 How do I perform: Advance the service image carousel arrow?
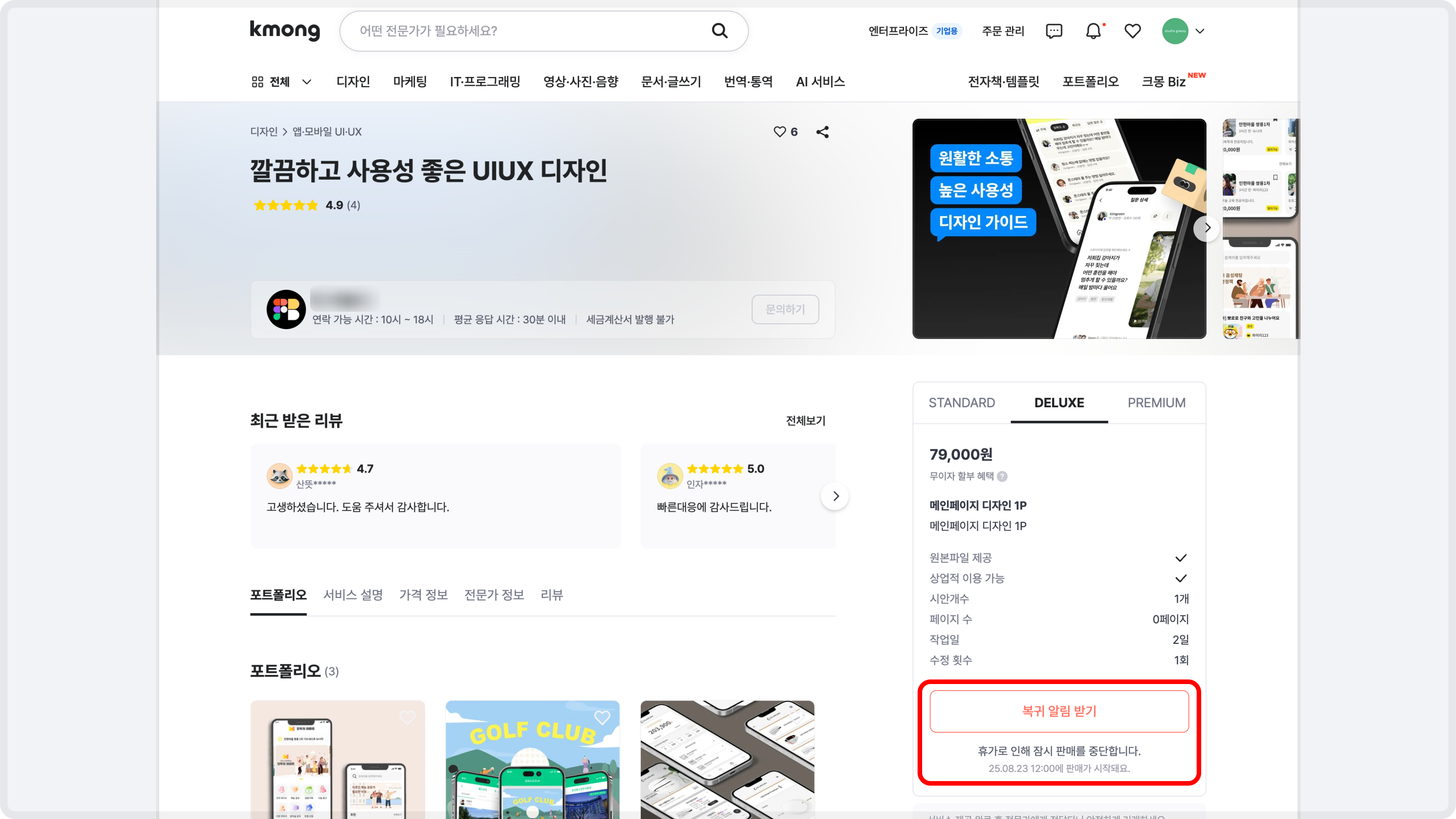point(1207,228)
